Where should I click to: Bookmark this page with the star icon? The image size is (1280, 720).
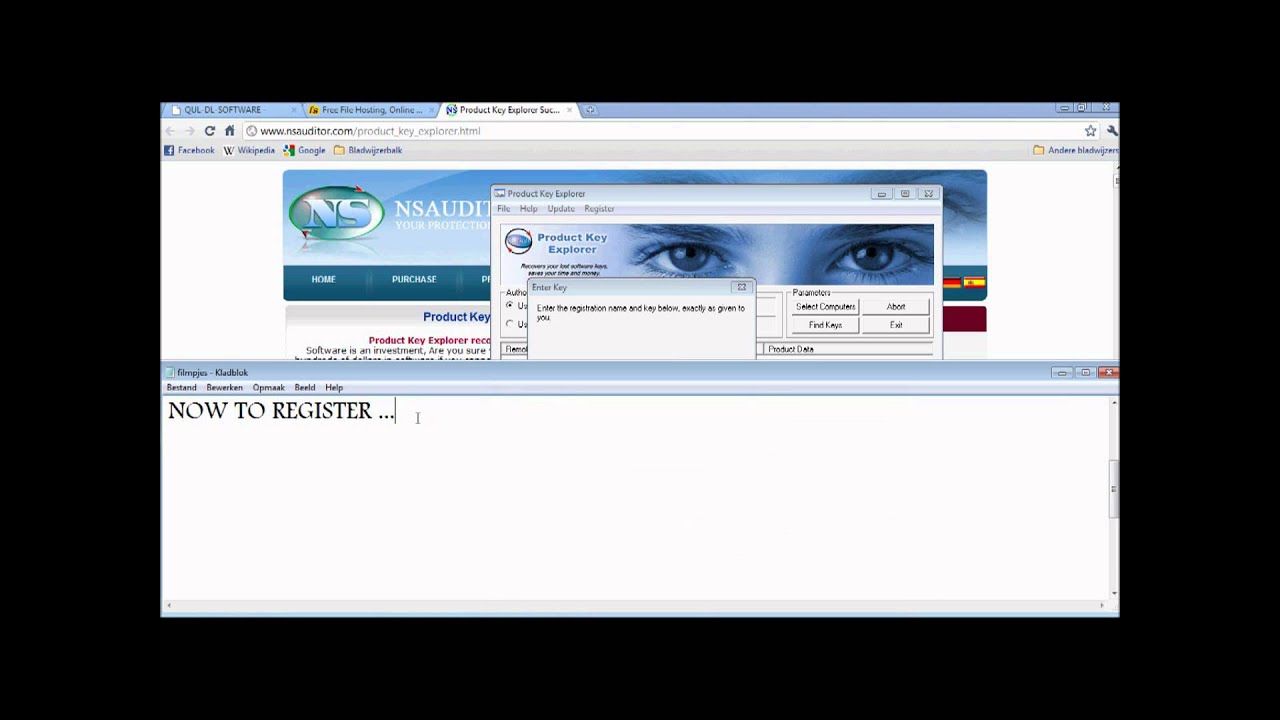click(1090, 131)
